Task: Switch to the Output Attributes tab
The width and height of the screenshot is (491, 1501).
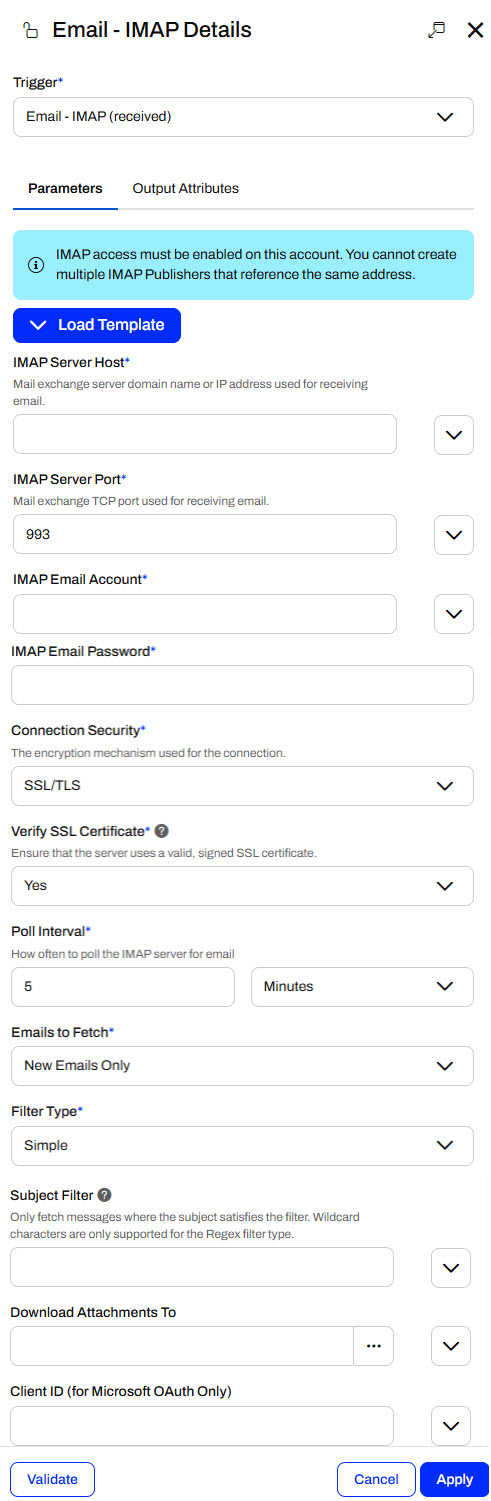Action: pyautogui.click(x=186, y=189)
